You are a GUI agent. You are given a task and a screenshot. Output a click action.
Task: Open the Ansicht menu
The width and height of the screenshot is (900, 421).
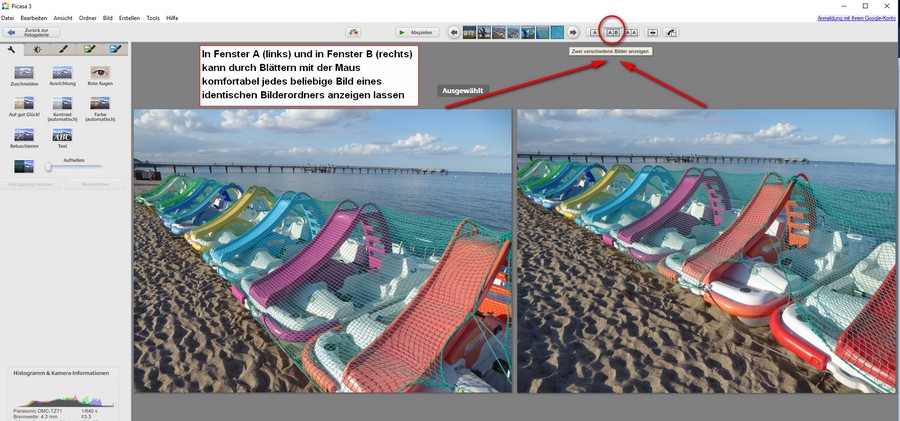(63, 18)
